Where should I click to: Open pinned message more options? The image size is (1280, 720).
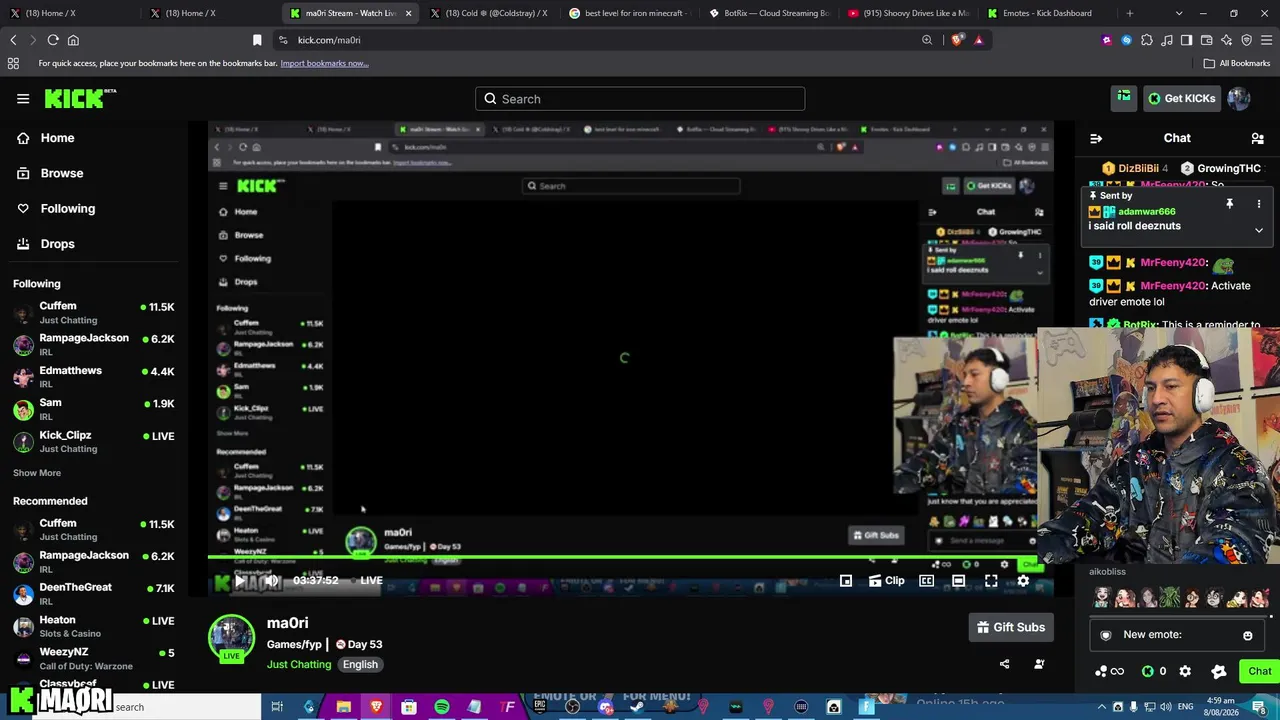click(1259, 204)
